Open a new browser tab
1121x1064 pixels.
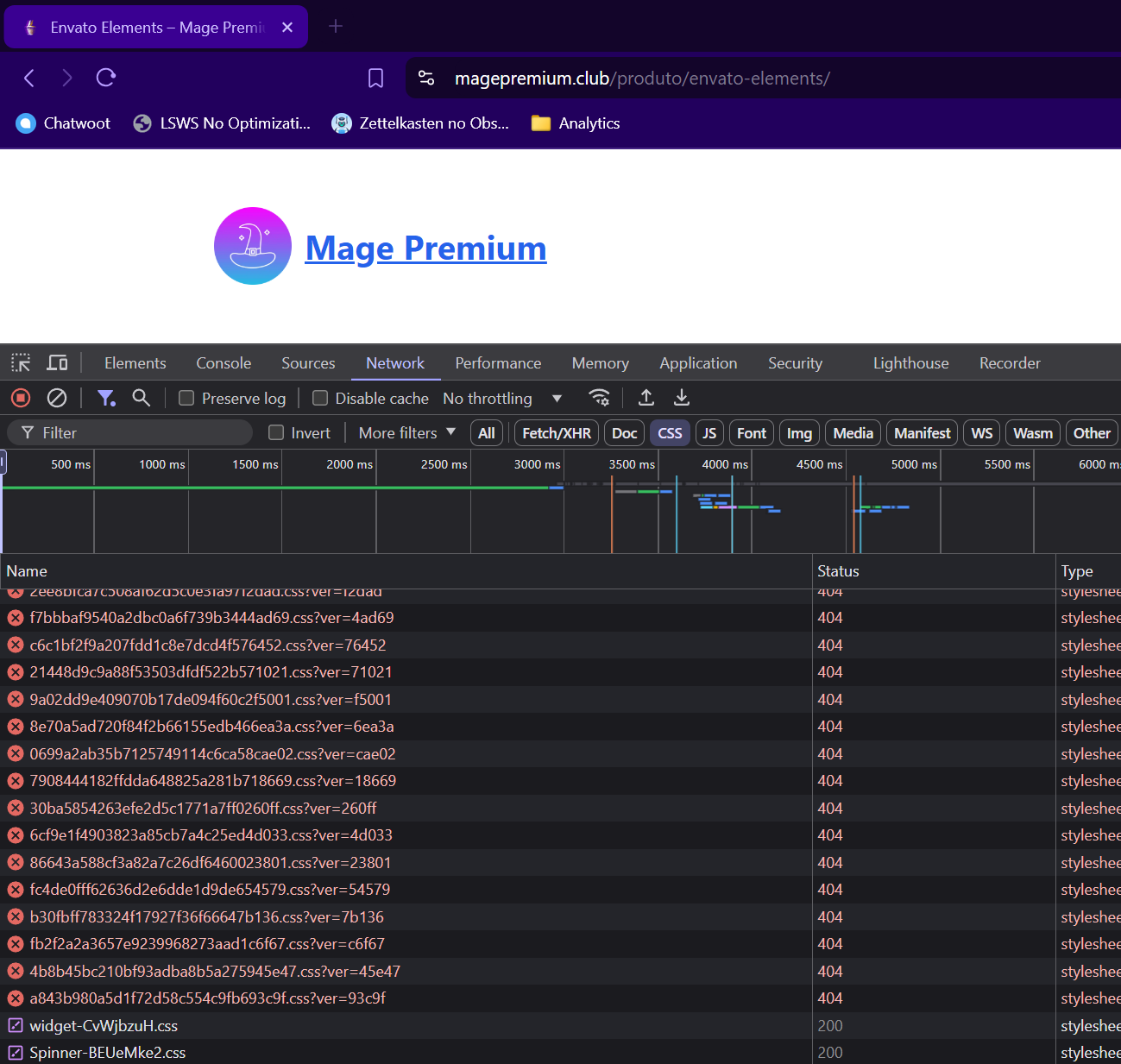(x=336, y=27)
